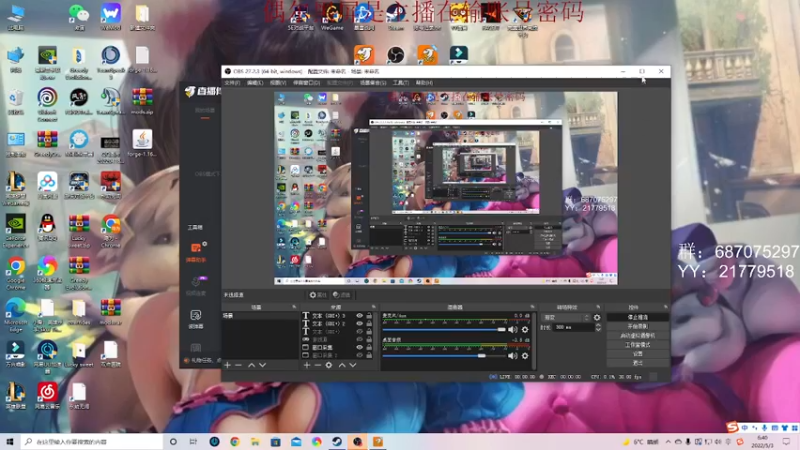Mute the 麦克风/Aux channel
Image resolution: width=800 pixels, height=450 pixels.
point(513,330)
